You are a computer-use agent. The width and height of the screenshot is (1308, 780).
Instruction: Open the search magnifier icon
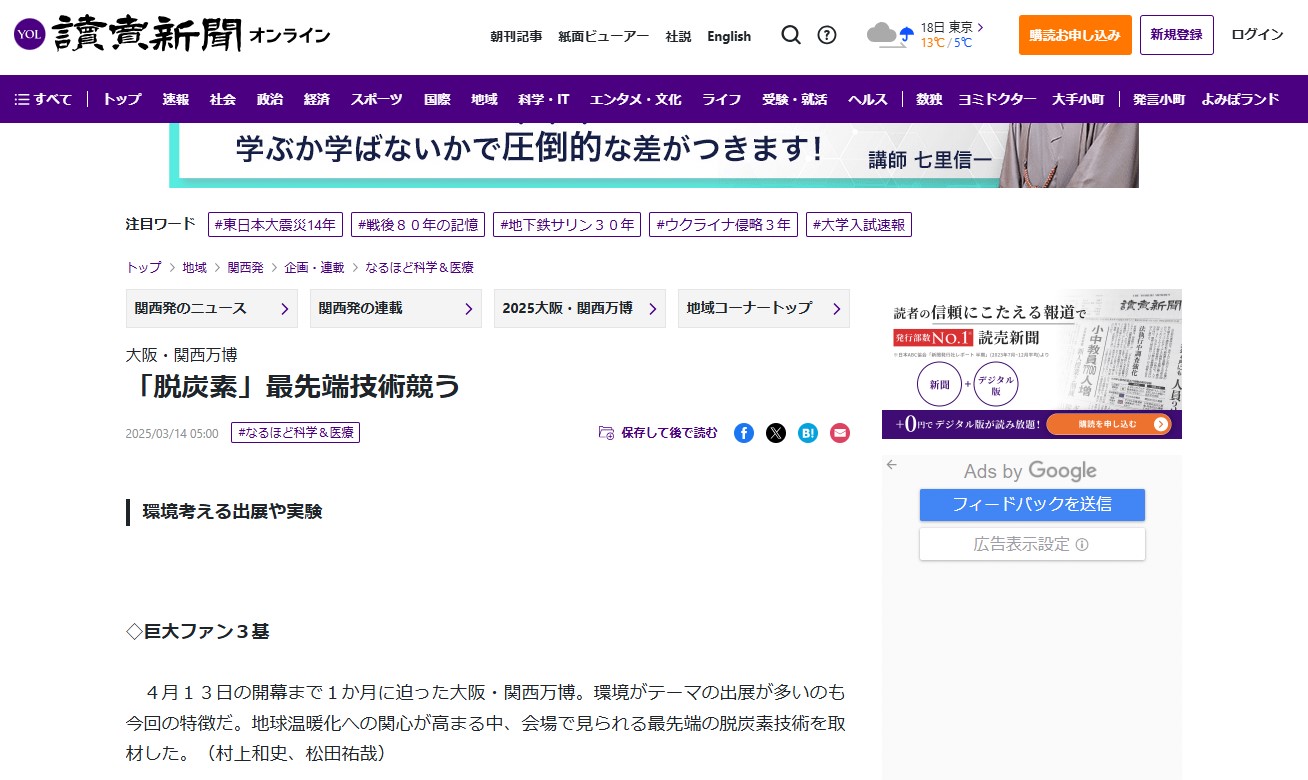pyautogui.click(x=791, y=35)
